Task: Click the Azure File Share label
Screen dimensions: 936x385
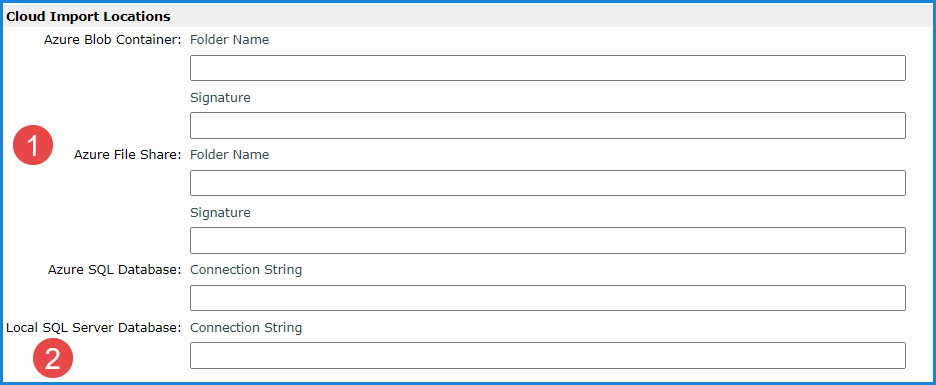Action: coord(128,155)
